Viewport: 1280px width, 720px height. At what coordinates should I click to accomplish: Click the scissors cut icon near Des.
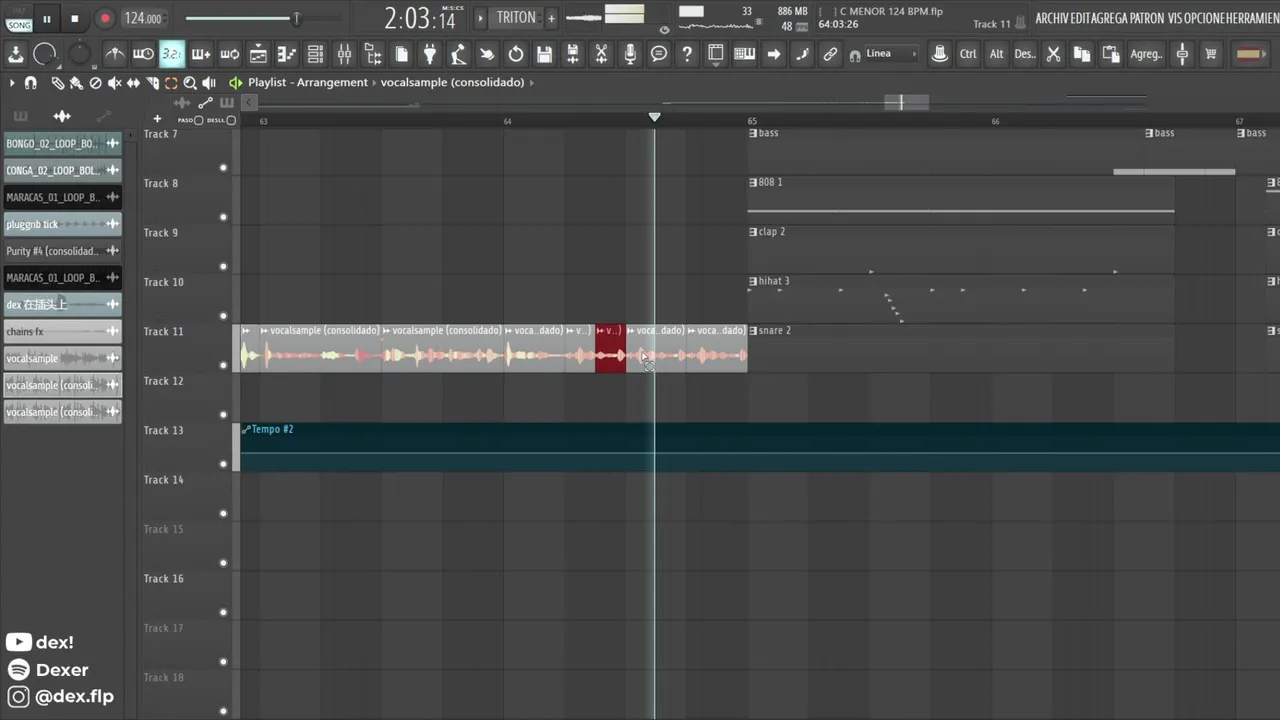(x=1053, y=54)
